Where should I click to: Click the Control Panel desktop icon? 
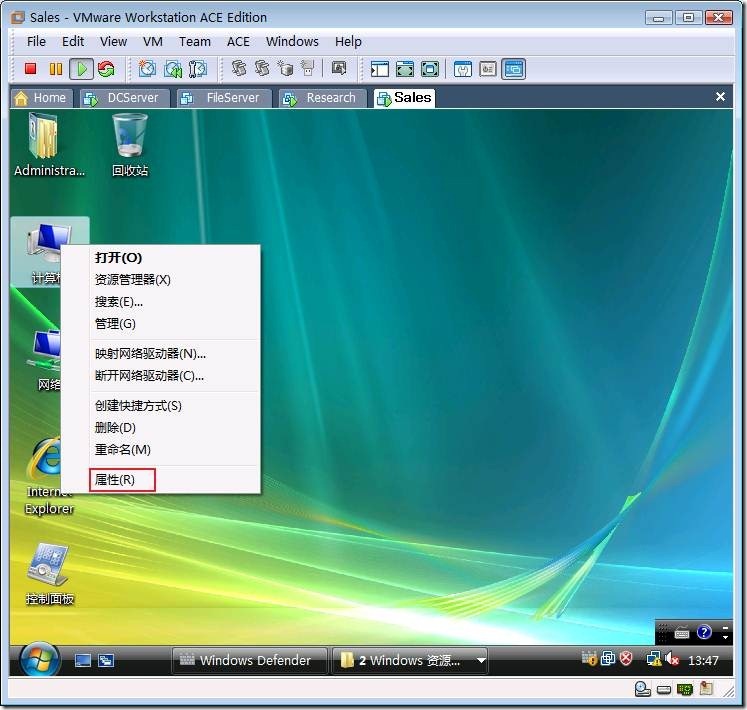point(49,573)
